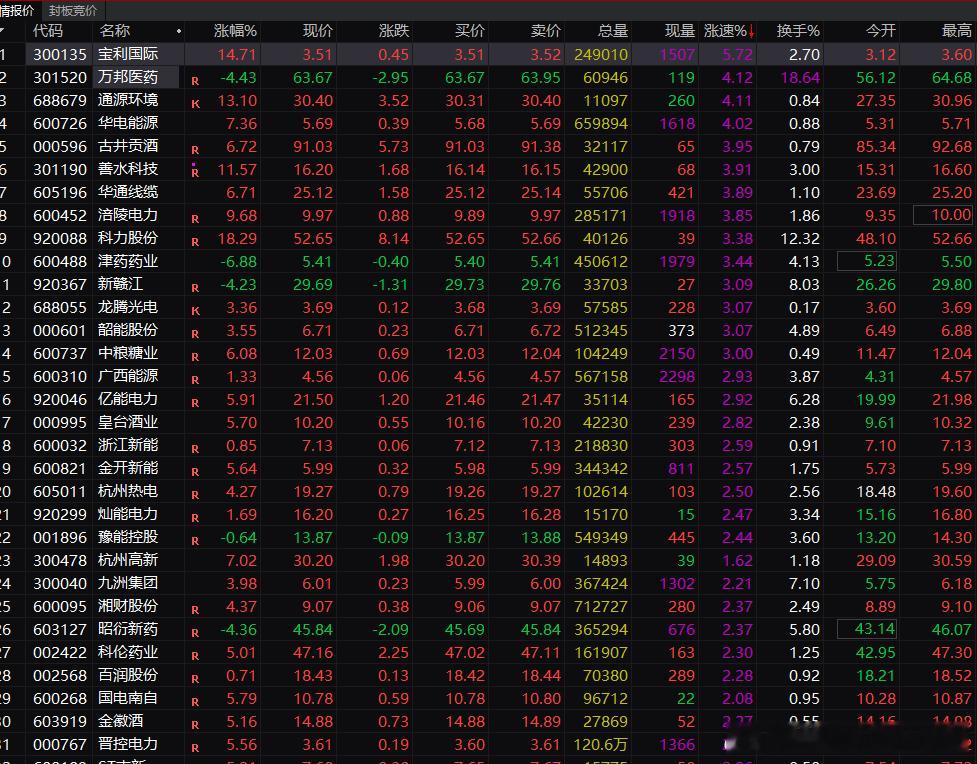Select stock code 605196
Image resolution: width=977 pixels, height=764 pixels.
coord(60,193)
